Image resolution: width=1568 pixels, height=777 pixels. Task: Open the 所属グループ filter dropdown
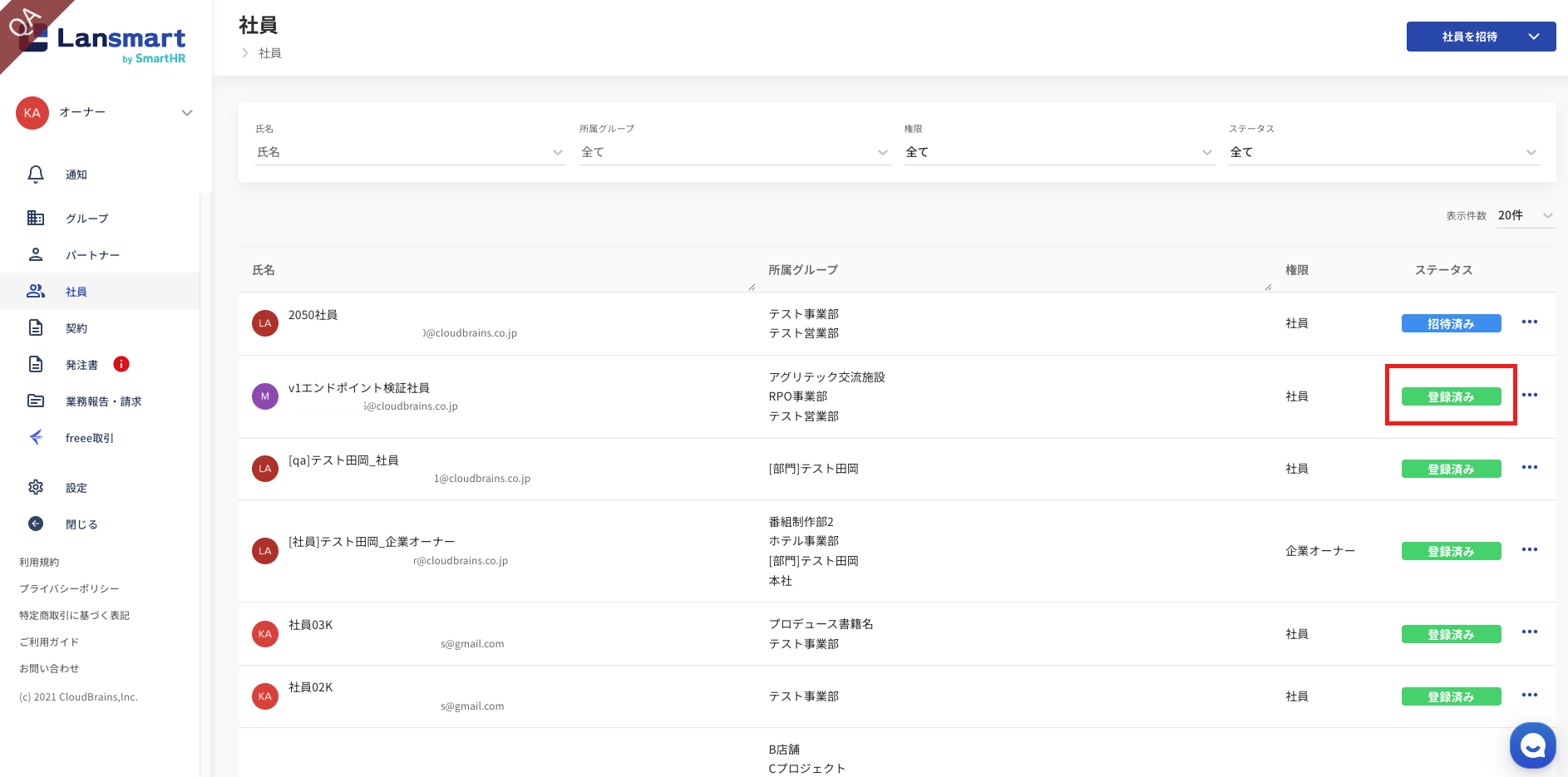coord(734,152)
